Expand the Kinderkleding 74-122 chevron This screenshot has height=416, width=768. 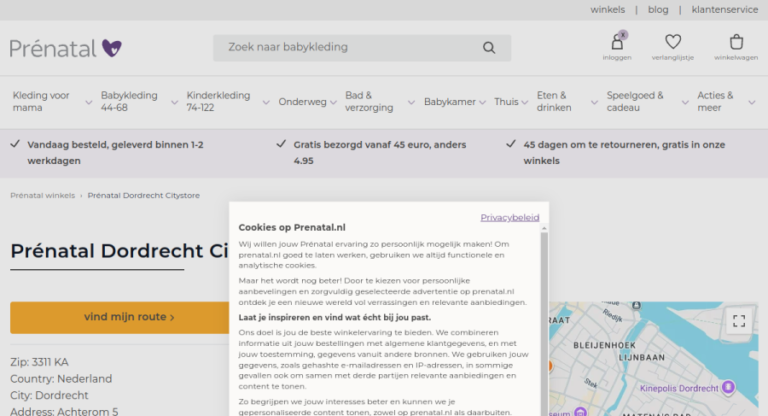(266, 102)
